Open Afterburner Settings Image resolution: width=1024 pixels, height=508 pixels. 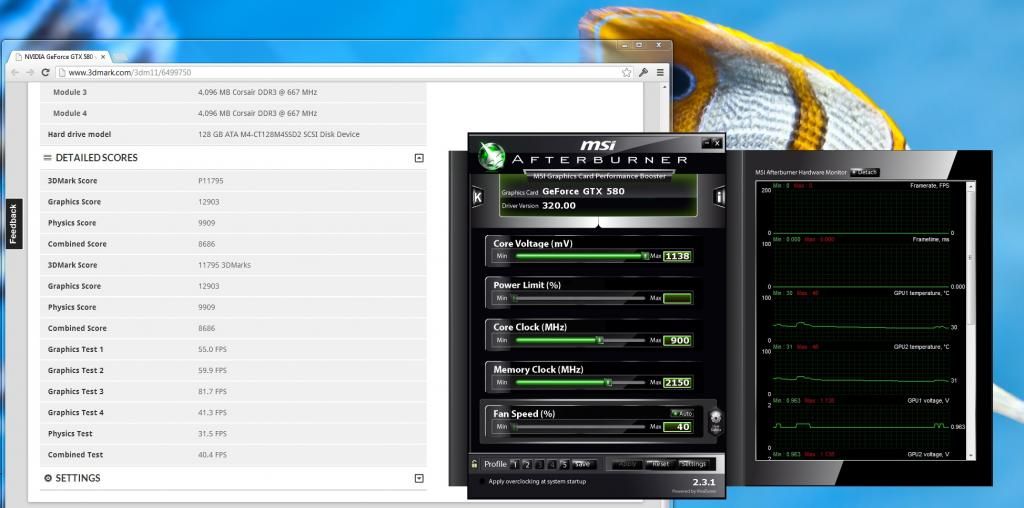tap(694, 464)
